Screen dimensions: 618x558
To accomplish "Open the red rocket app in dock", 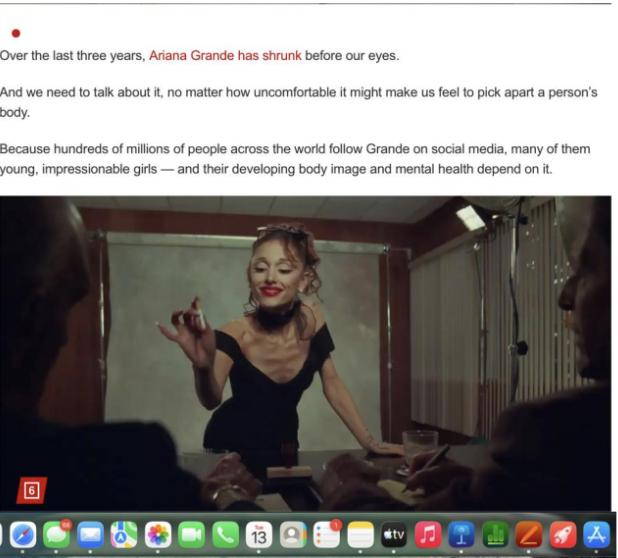I will (563, 535).
